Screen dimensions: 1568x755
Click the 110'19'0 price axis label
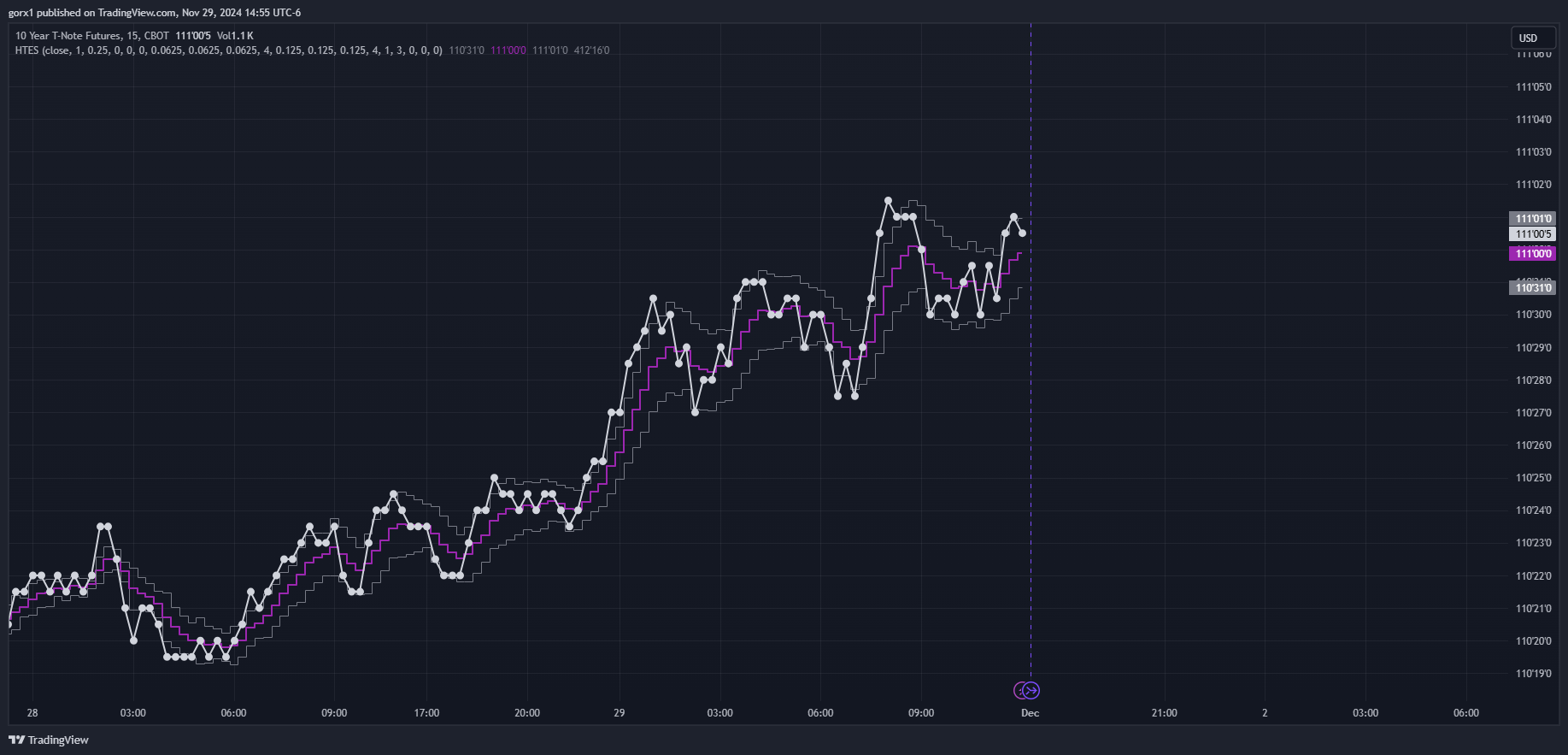[1533, 674]
